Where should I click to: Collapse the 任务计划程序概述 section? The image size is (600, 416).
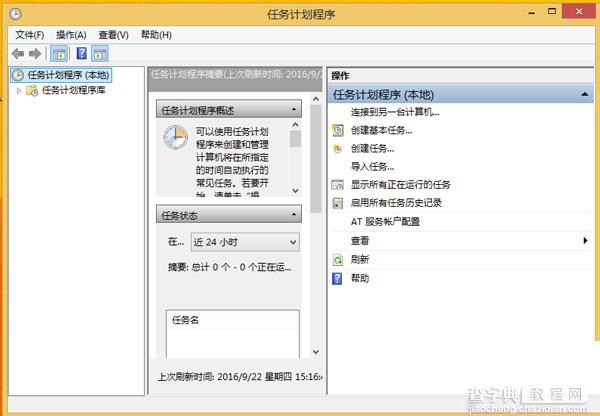coord(293,109)
